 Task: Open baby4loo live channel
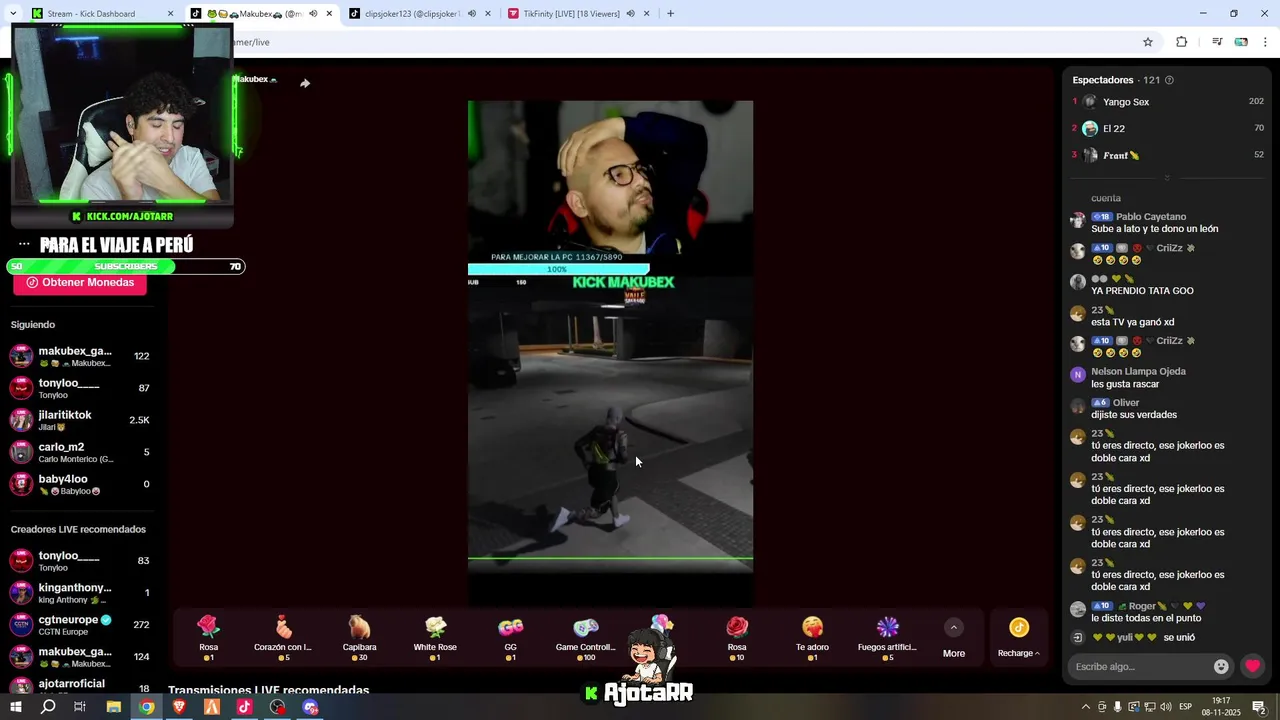click(80, 484)
